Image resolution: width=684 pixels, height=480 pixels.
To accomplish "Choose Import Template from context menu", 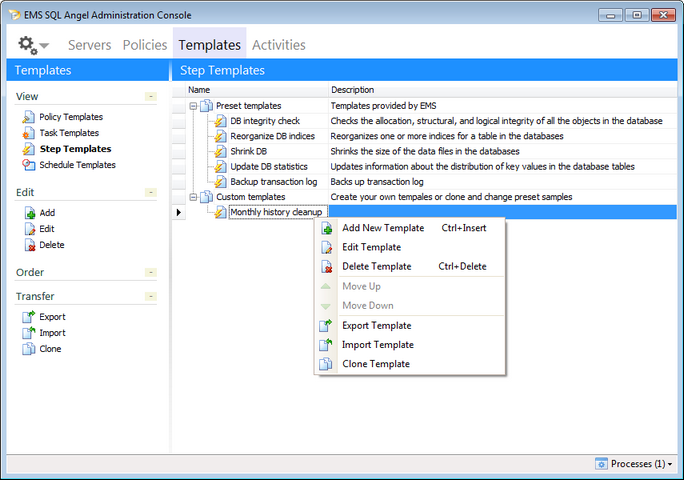I will click(410, 345).
